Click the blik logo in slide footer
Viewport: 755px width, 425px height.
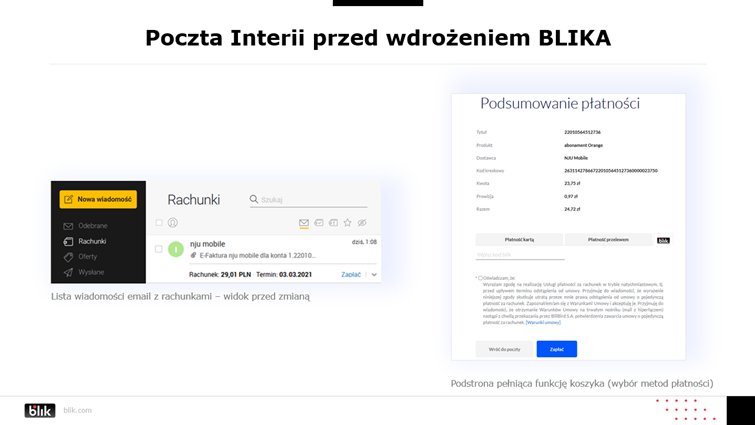[40, 411]
